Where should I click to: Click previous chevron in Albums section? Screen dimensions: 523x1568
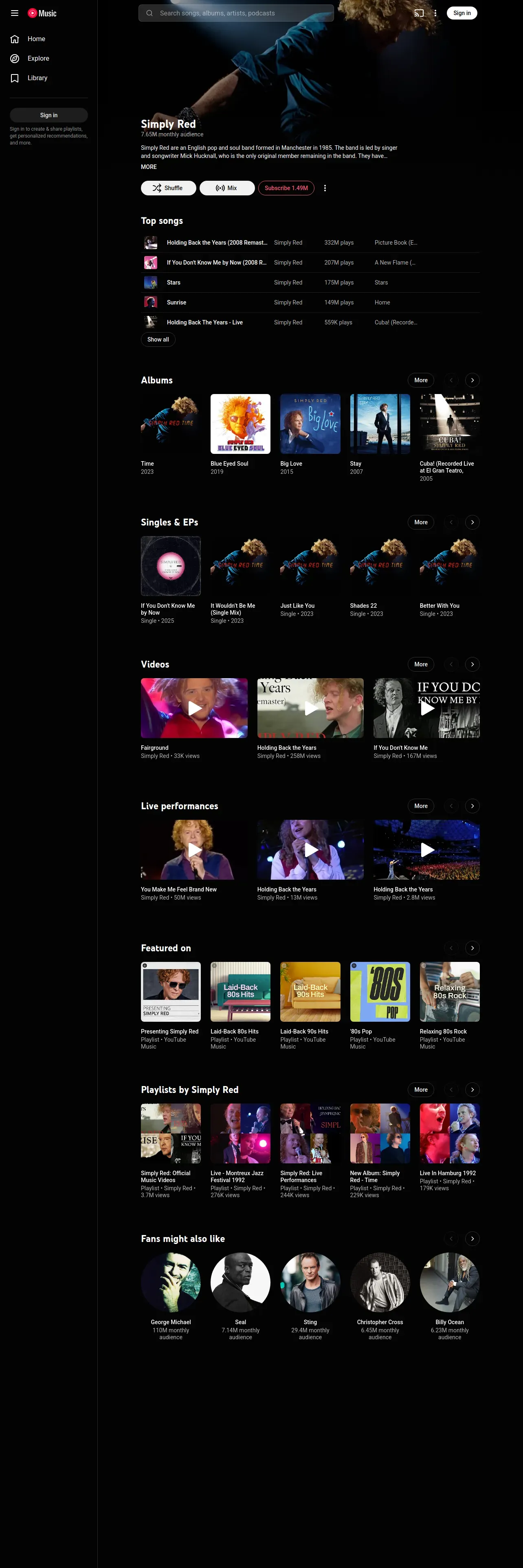[451, 380]
